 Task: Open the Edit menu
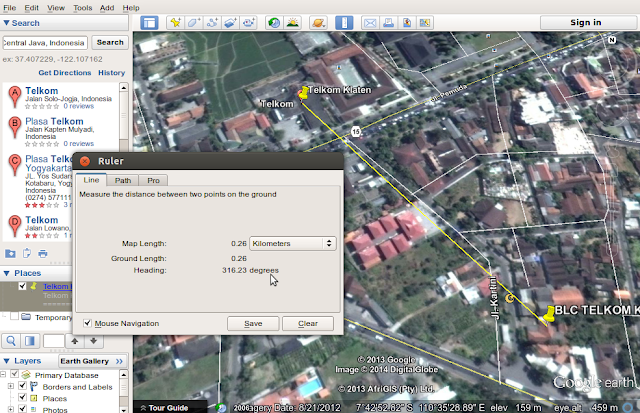click(x=31, y=8)
